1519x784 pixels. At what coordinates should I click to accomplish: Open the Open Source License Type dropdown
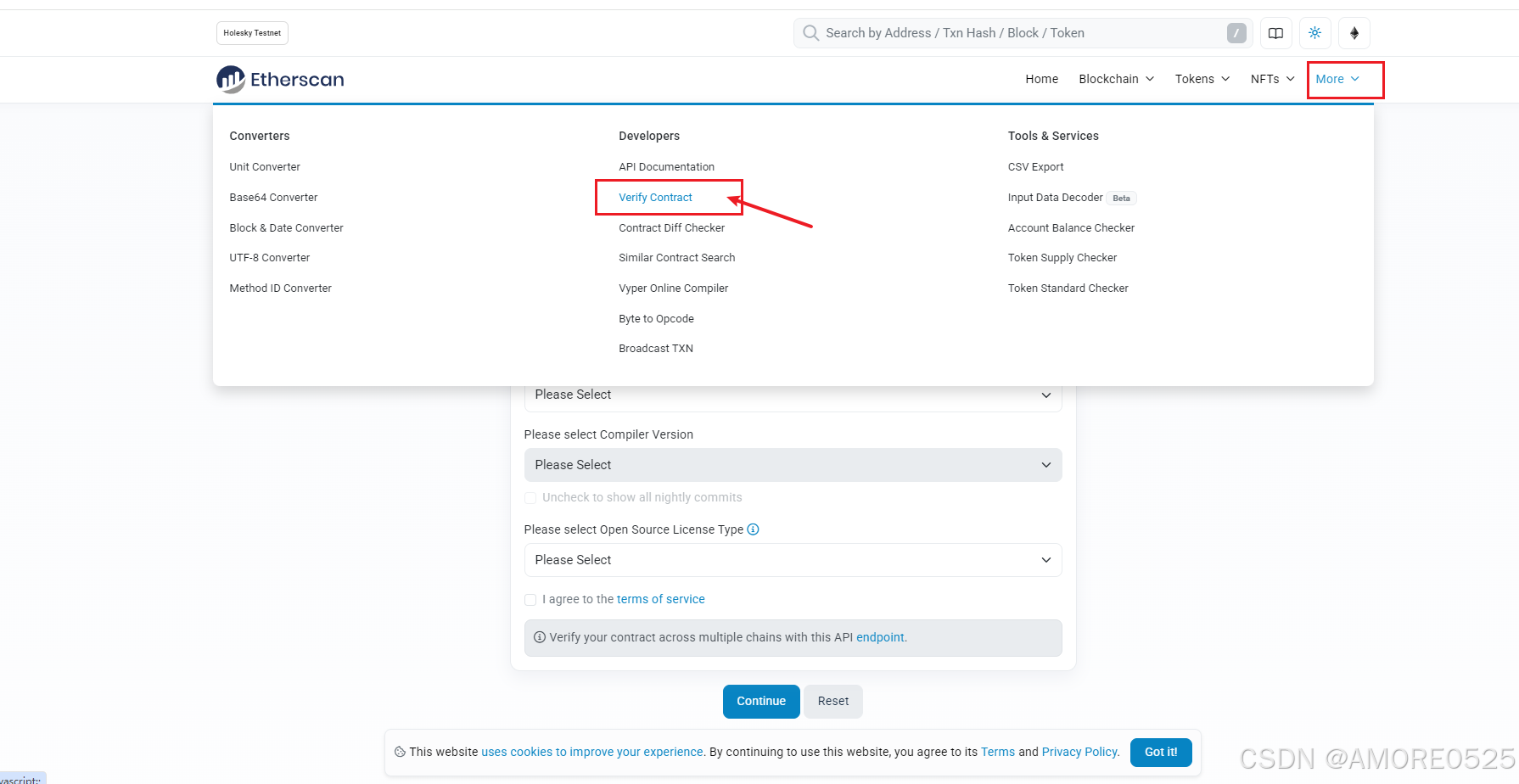[793, 560]
